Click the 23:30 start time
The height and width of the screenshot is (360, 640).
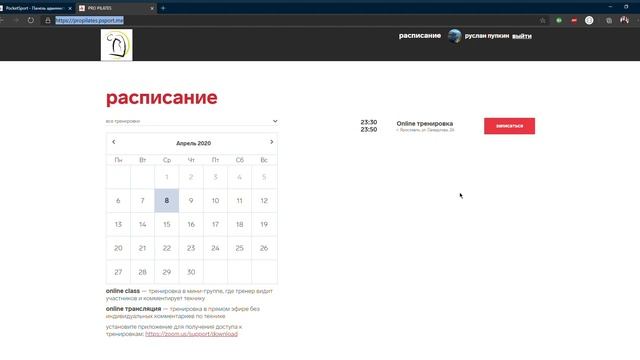369,122
